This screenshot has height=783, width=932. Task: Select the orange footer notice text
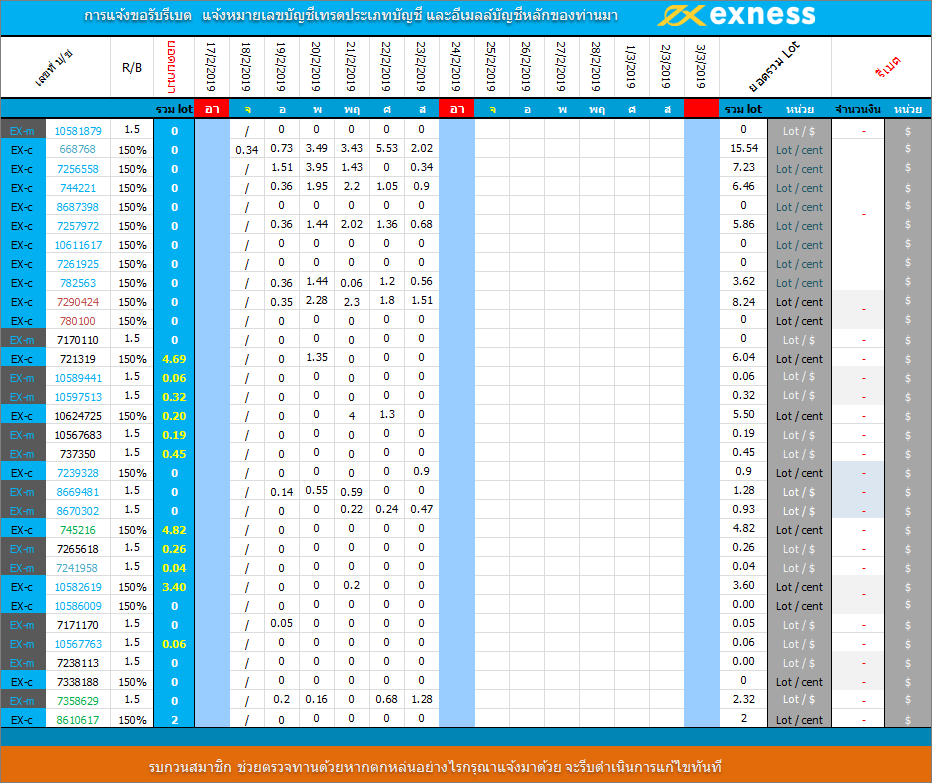pos(435,767)
